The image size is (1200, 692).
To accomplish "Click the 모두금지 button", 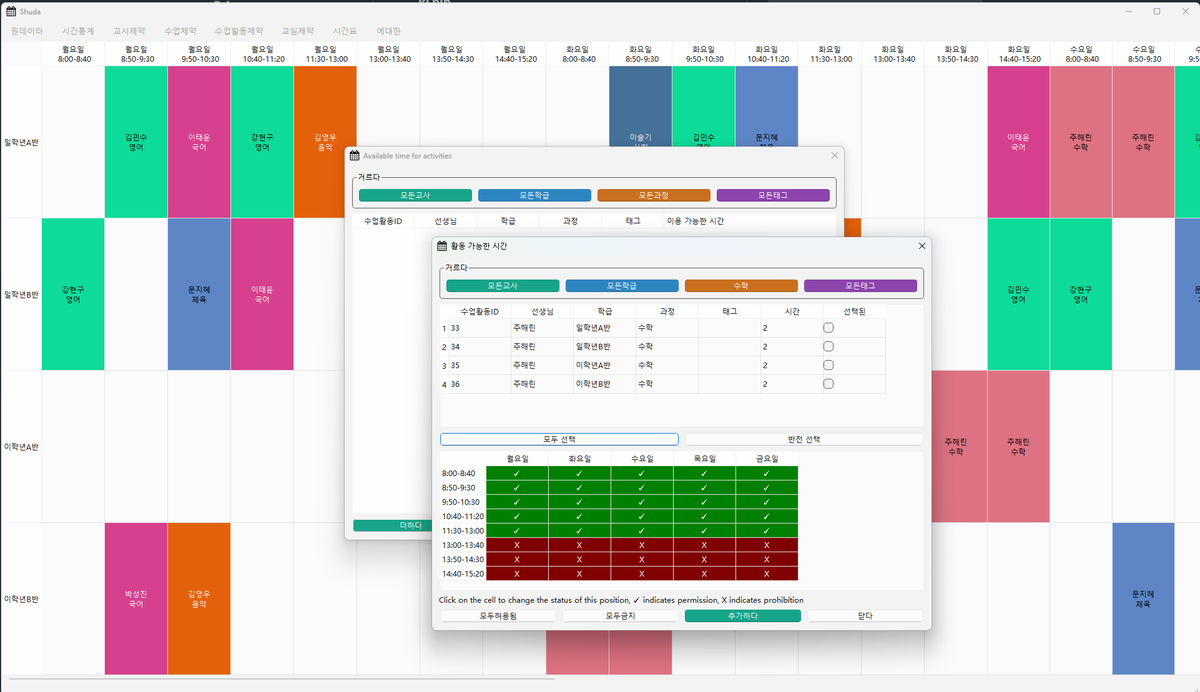I will 620,616.
